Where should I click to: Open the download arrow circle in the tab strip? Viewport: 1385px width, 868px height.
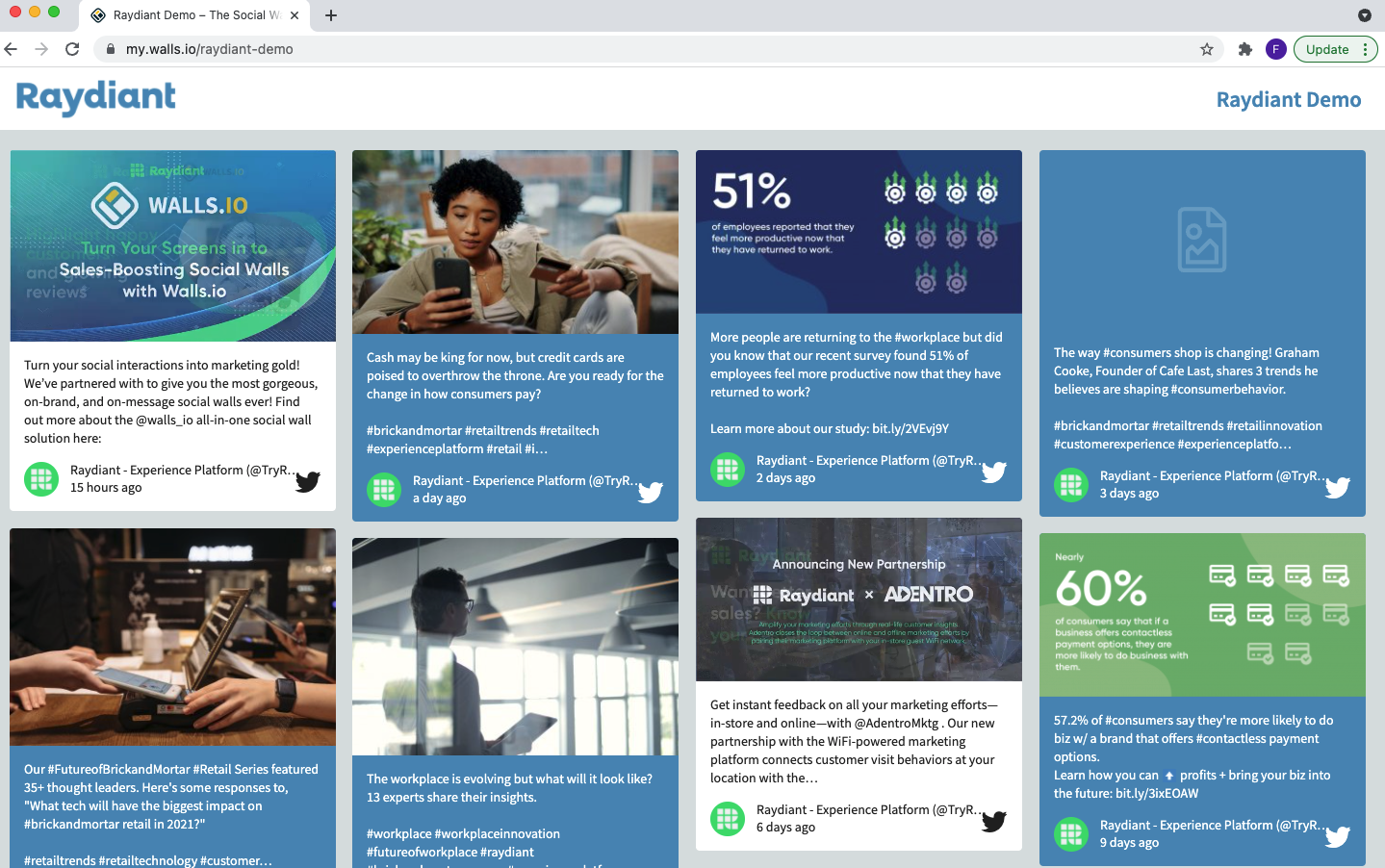click(x=1363, y=15)
